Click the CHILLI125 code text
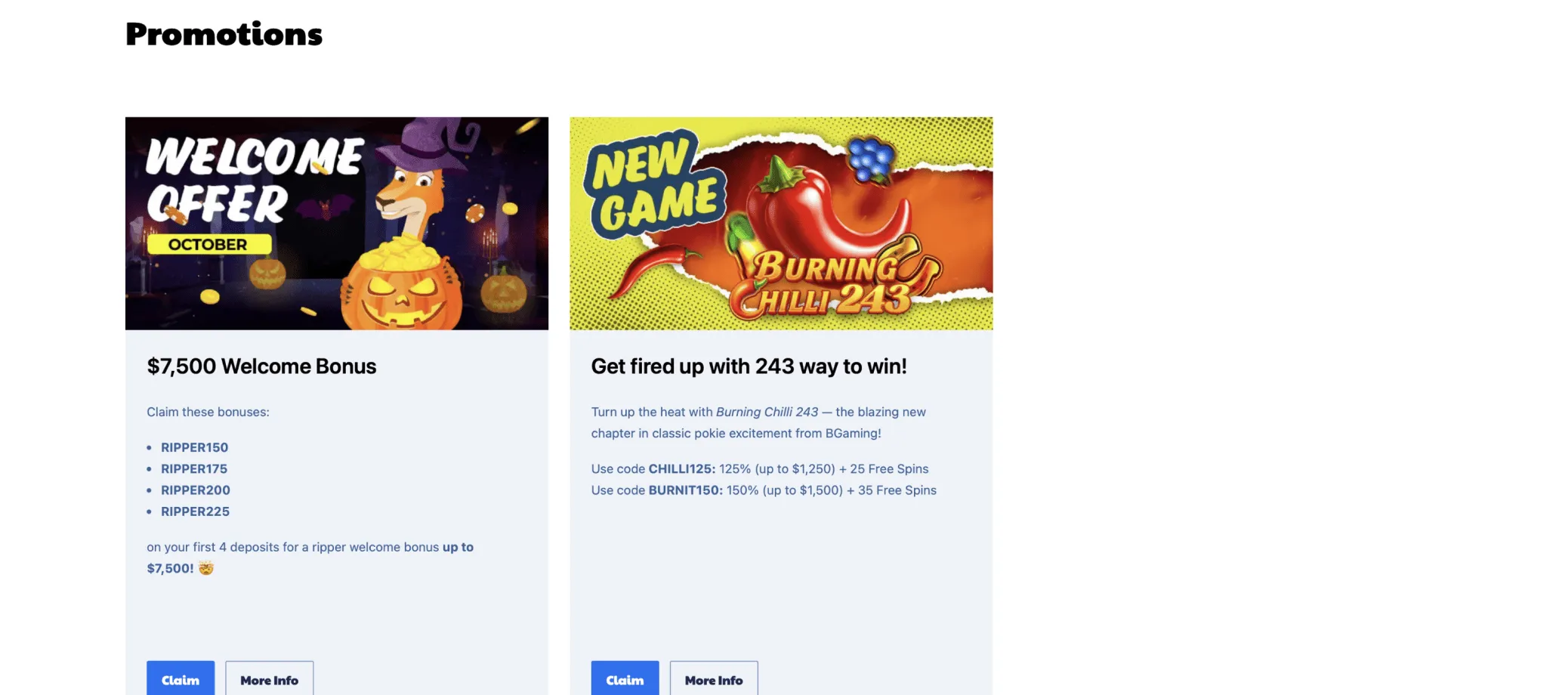 [682, 468]
